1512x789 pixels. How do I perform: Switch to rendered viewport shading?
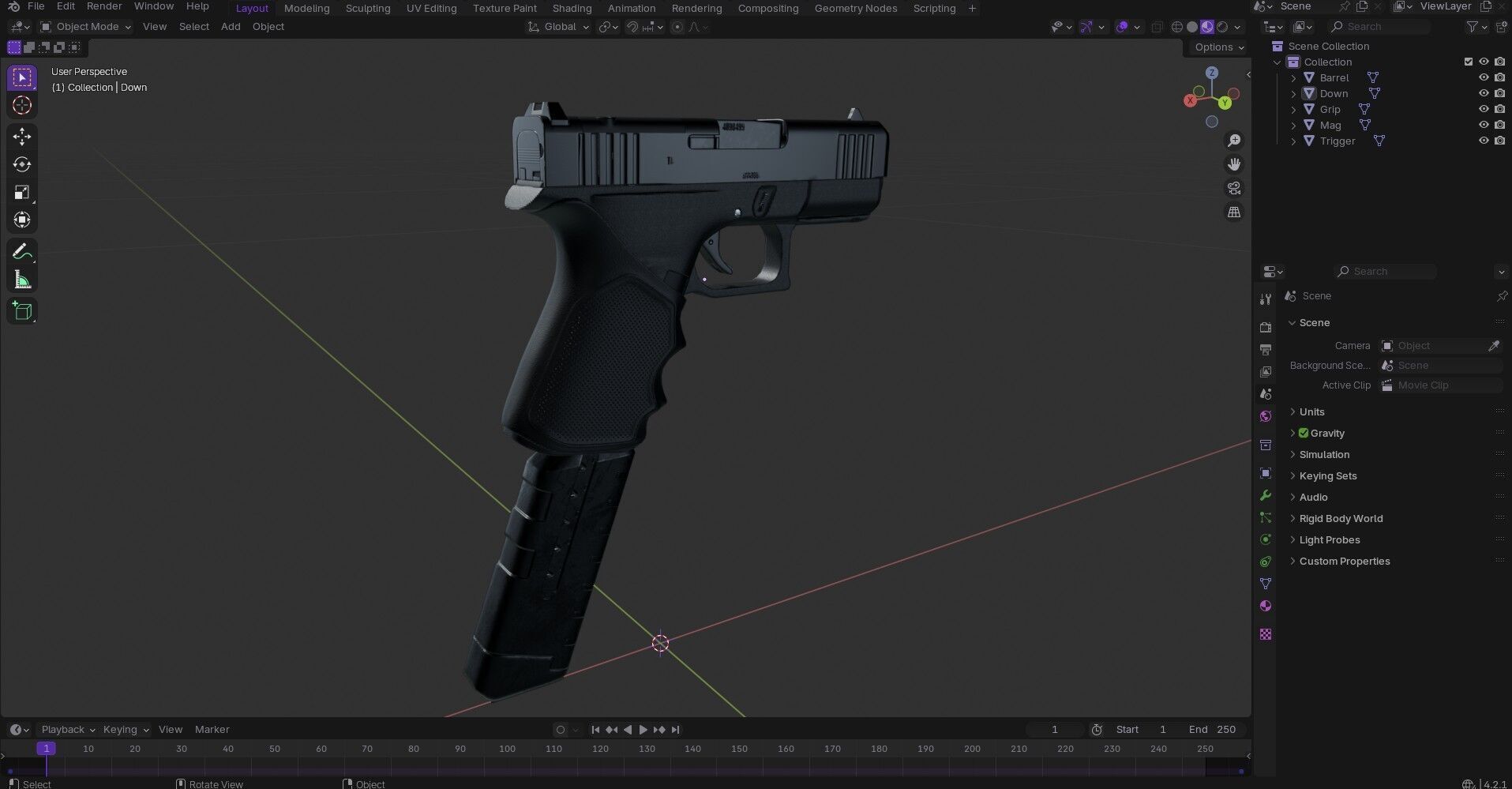[x=1222, y=27]
